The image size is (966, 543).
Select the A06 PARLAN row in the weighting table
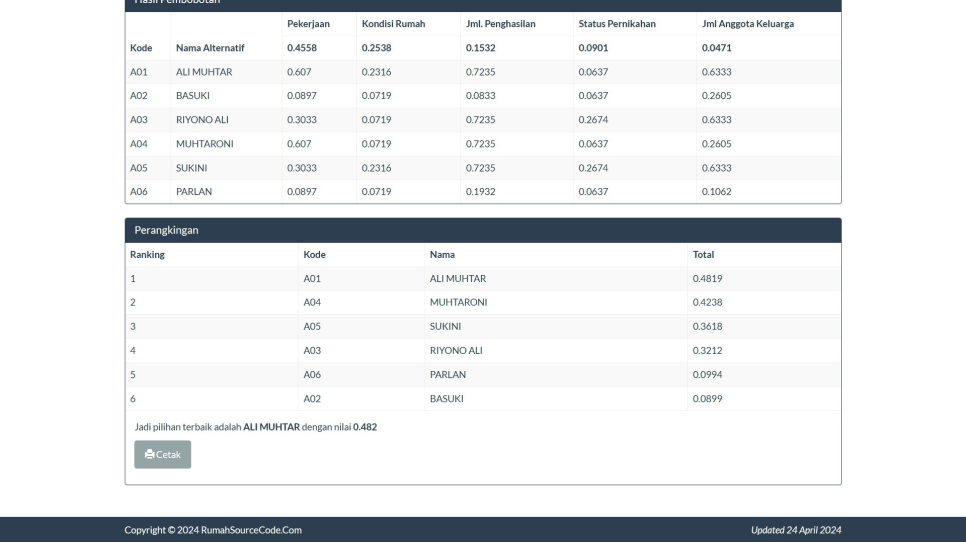194,192
